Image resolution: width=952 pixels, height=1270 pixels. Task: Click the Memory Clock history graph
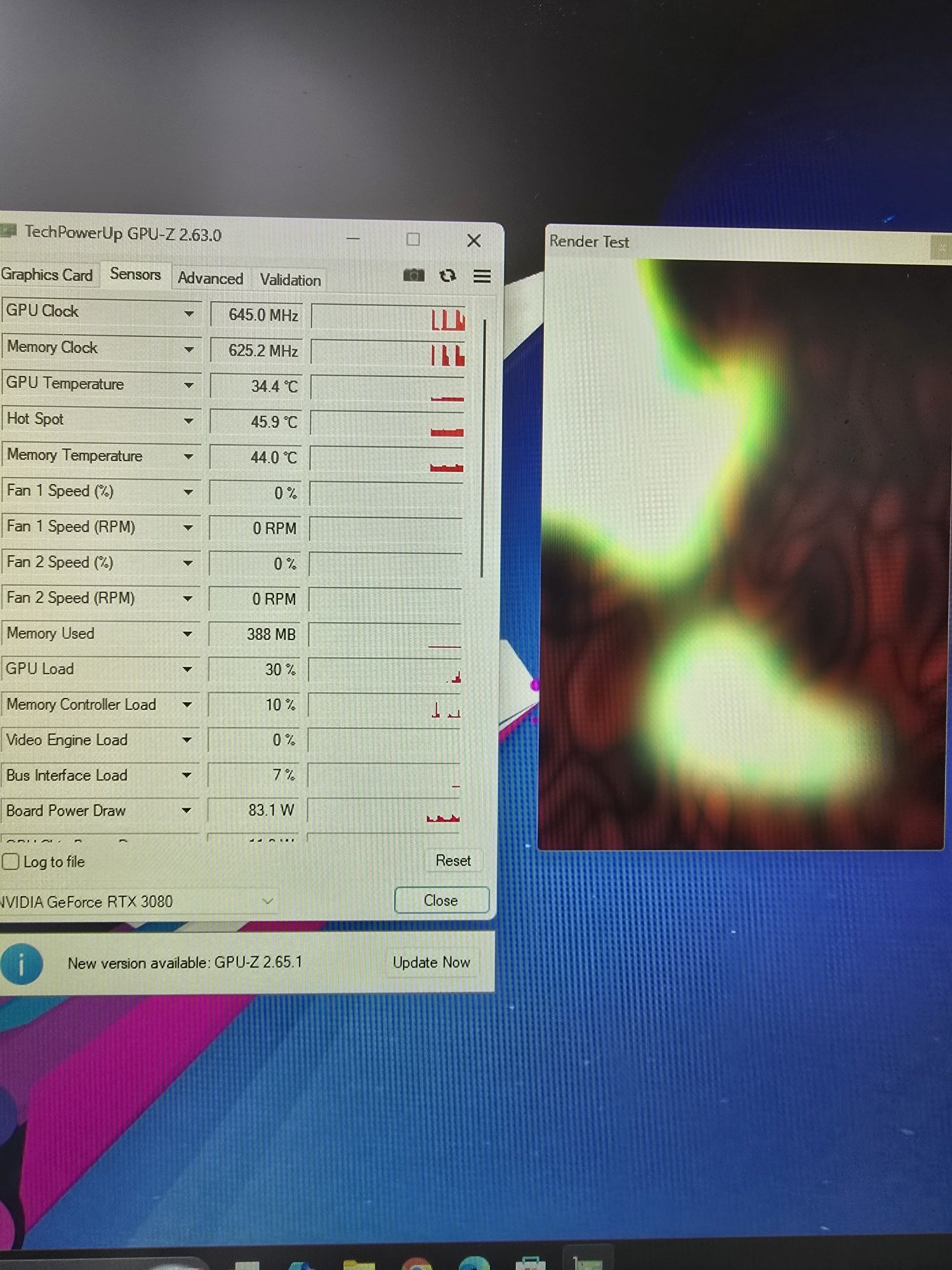388,352
